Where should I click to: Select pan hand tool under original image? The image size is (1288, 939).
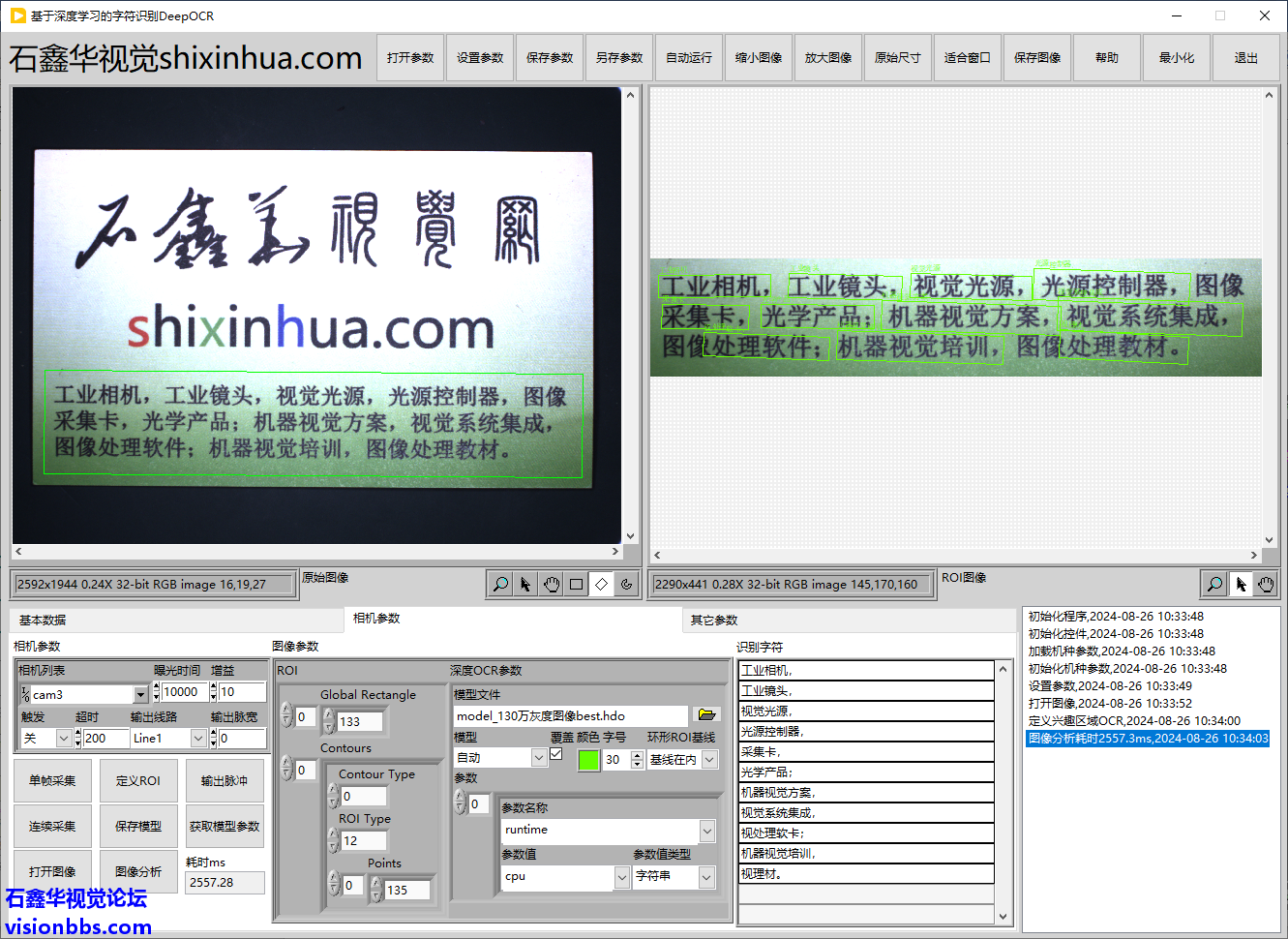(551, 584)
